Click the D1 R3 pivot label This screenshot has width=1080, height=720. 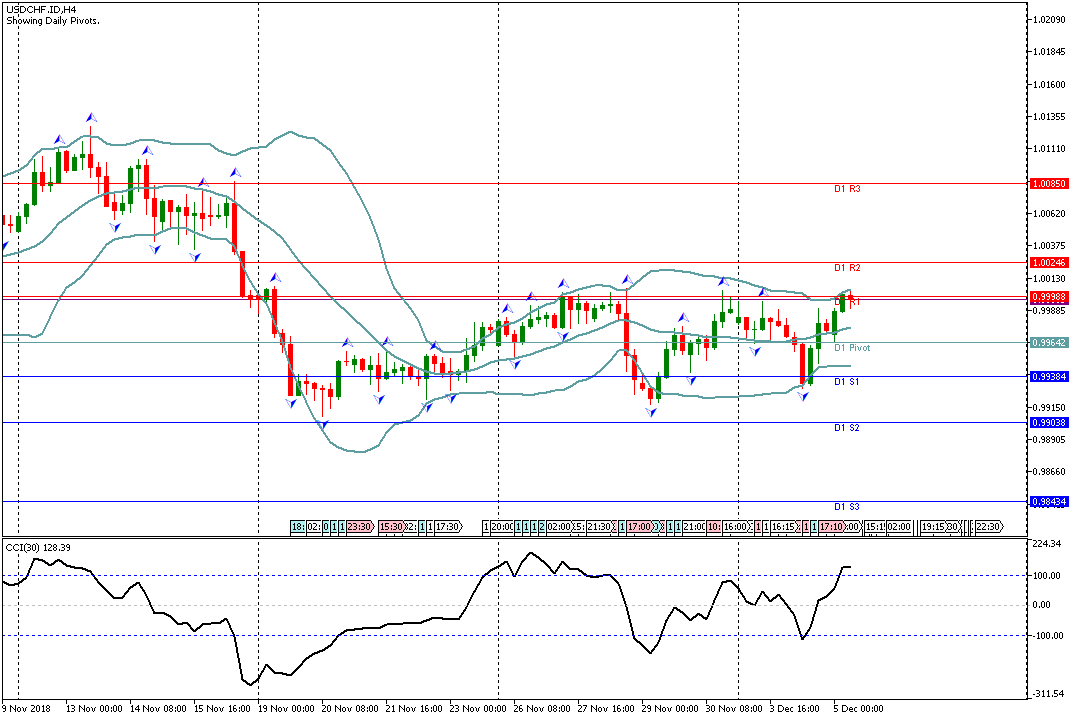tap(847, 189)
